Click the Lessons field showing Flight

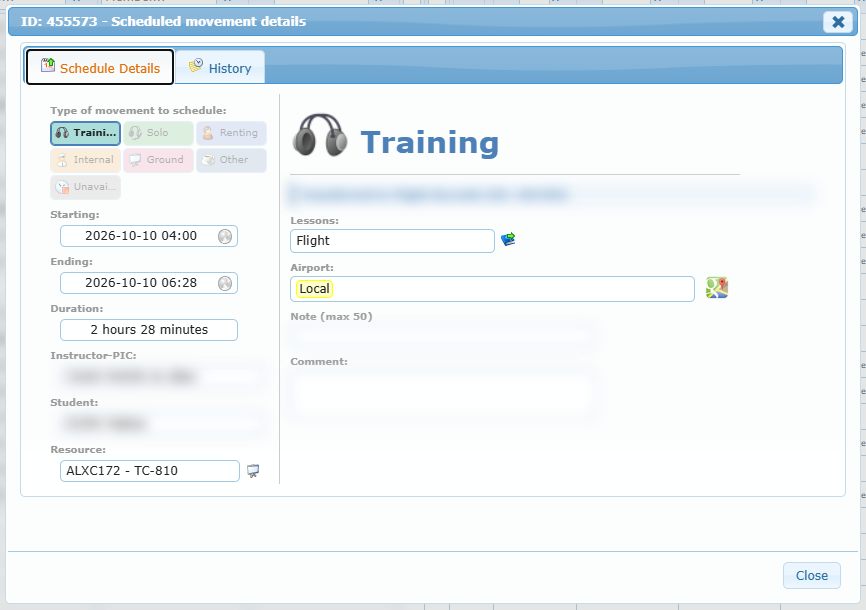(392, 241)
